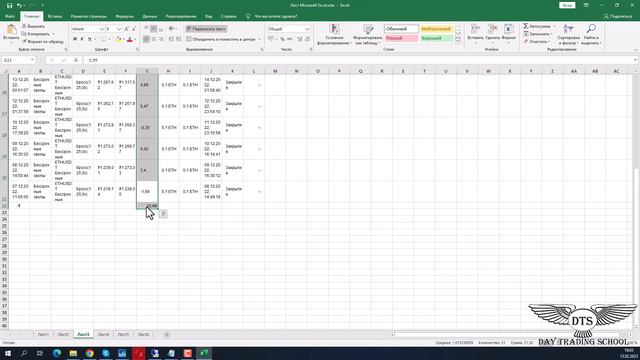Viewport: 640px width, 360px height.
Task: Open Conditional Formatting (Условное форматирование)
Action: tap(334, 34)
